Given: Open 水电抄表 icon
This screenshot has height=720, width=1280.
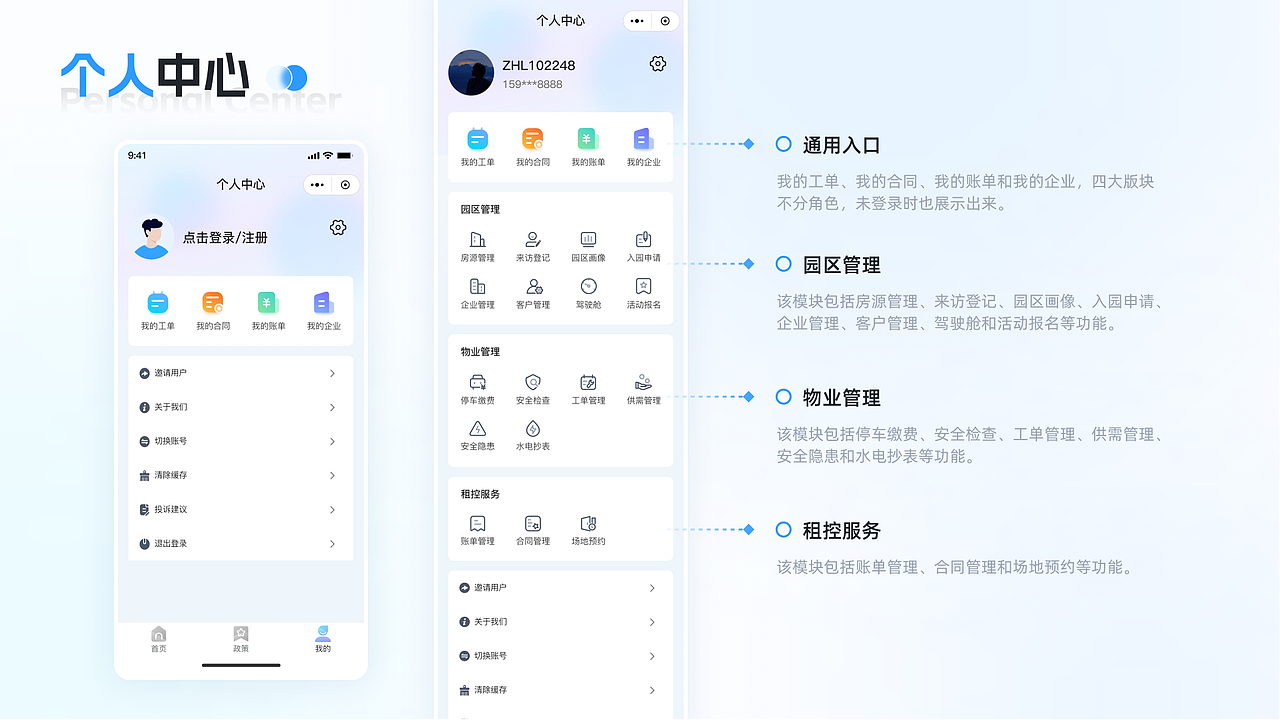Looking at the screenshot, I should click(533, 428).
